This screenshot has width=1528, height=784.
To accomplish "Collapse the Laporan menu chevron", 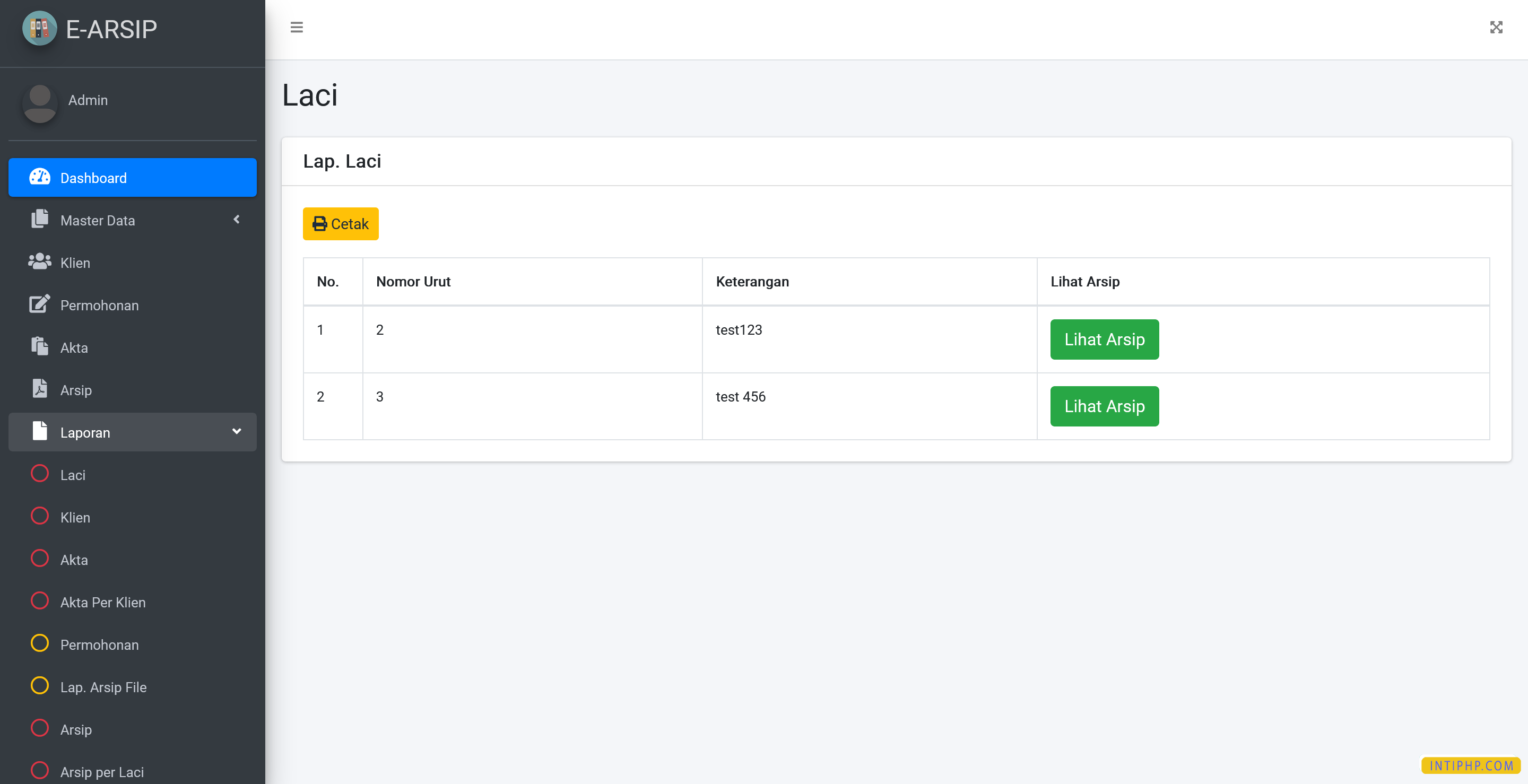I will tap(236, 431).
